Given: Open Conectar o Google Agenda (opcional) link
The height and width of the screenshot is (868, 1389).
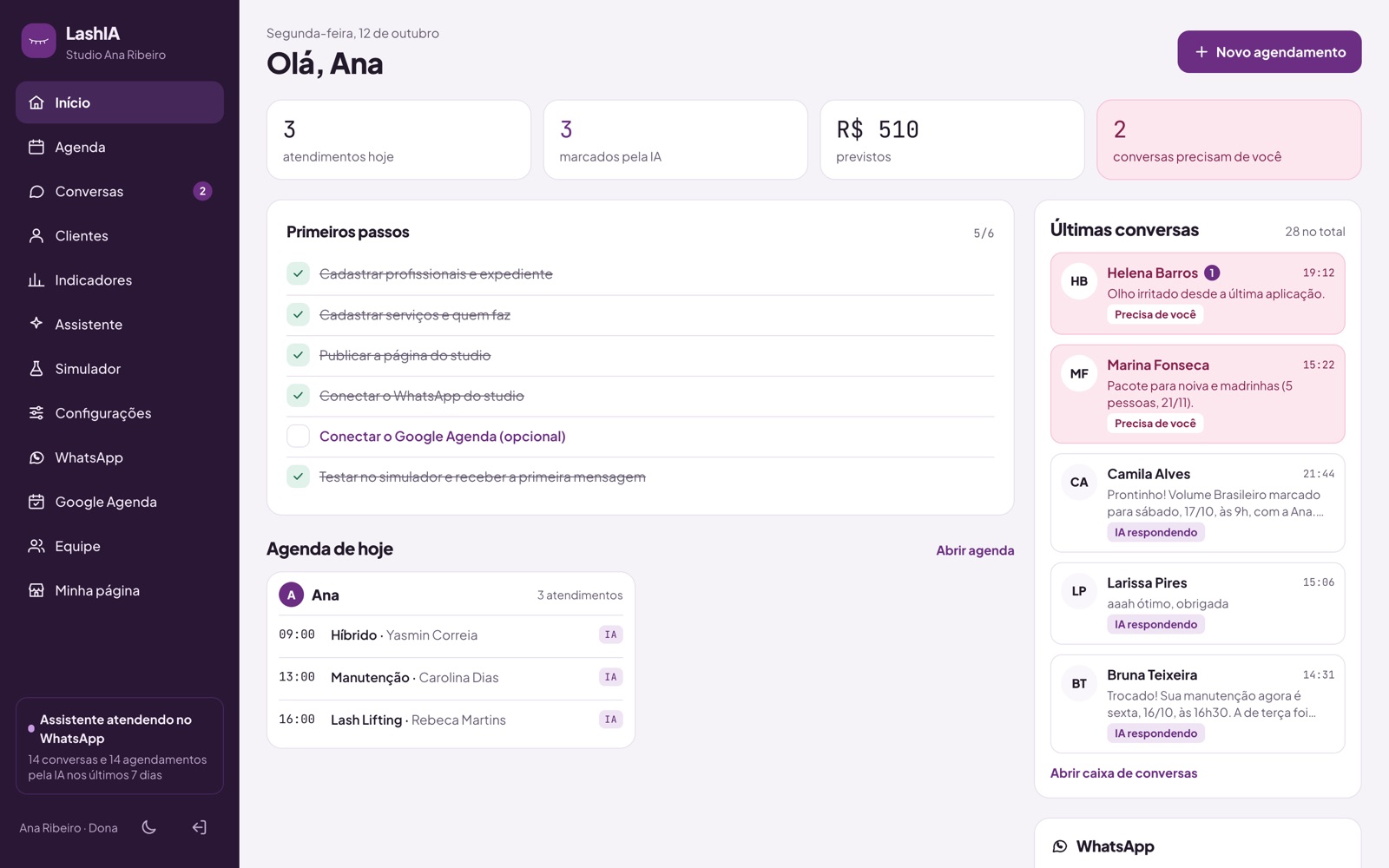Looking at the screenshot, I should 443,436.
